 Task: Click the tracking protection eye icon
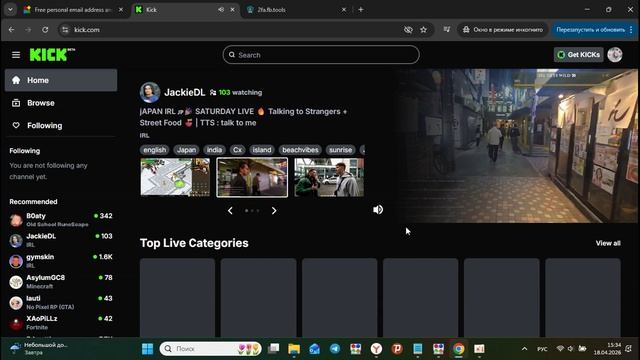click(408, 30)
